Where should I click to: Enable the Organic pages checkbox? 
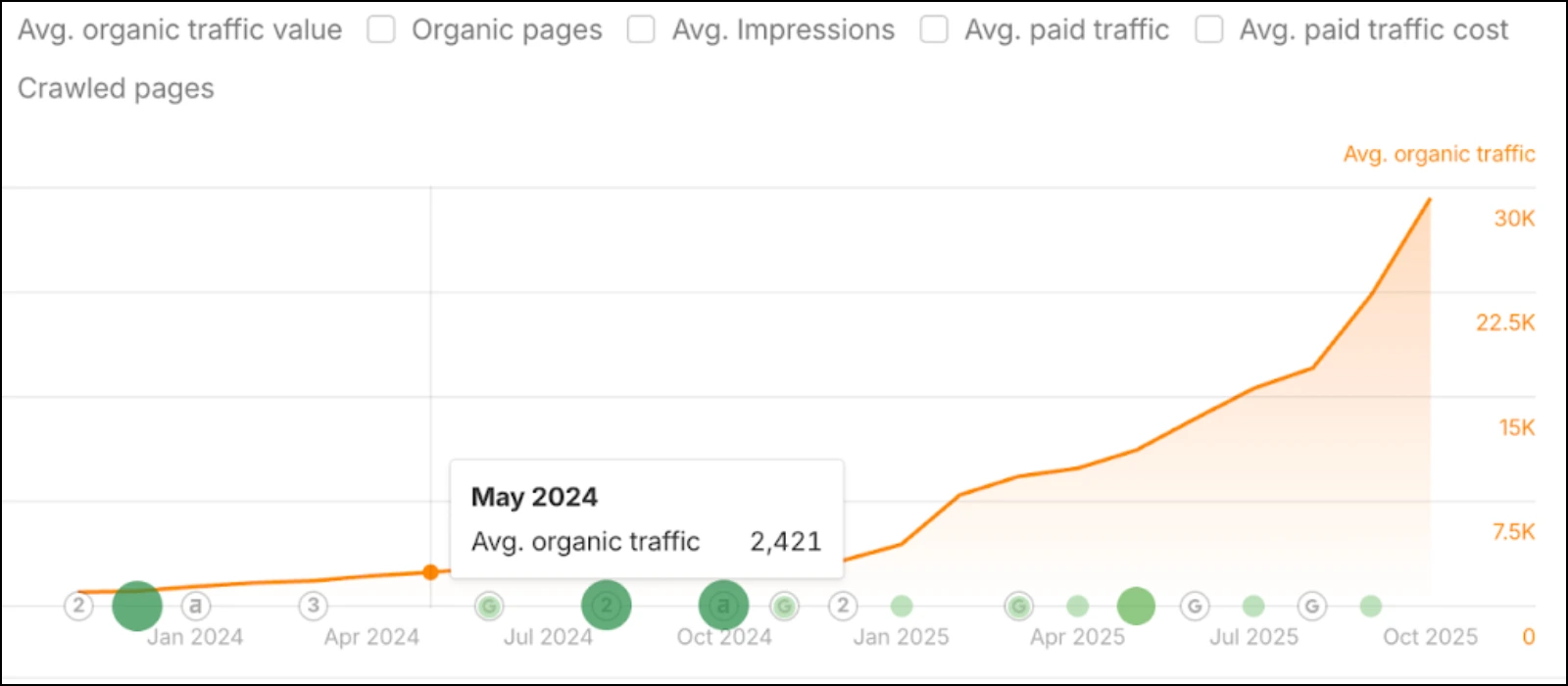[x=380, y=29]
